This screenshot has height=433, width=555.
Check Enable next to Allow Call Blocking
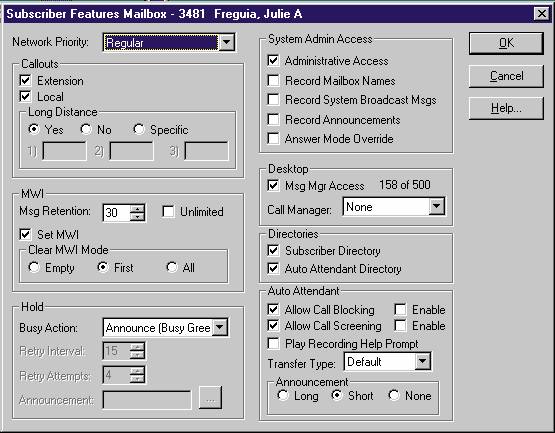pyautogui.click(x=400, y=309)
